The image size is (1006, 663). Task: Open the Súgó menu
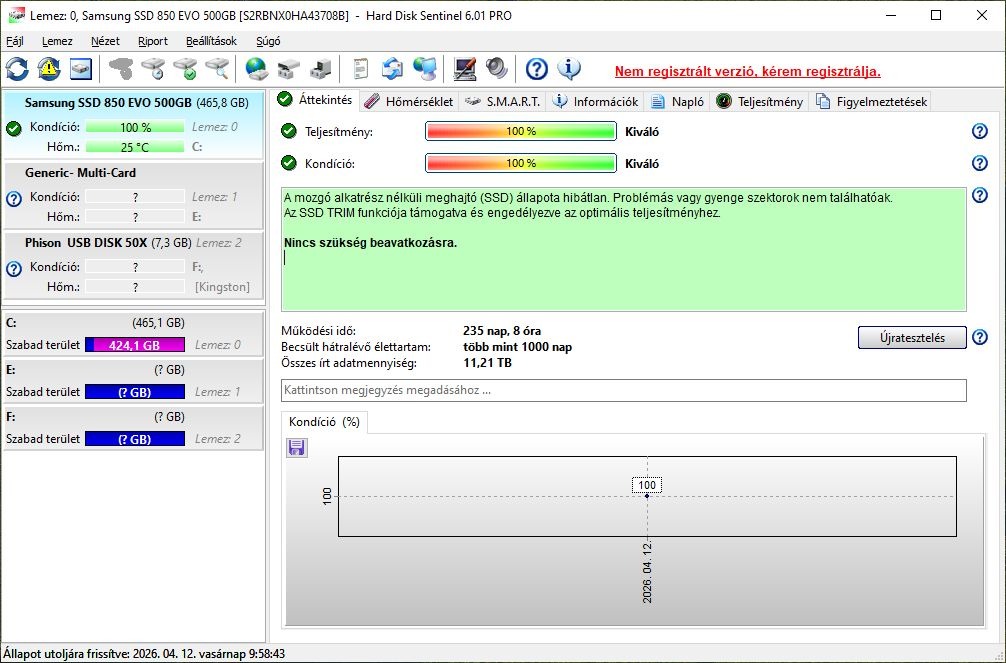268,41
